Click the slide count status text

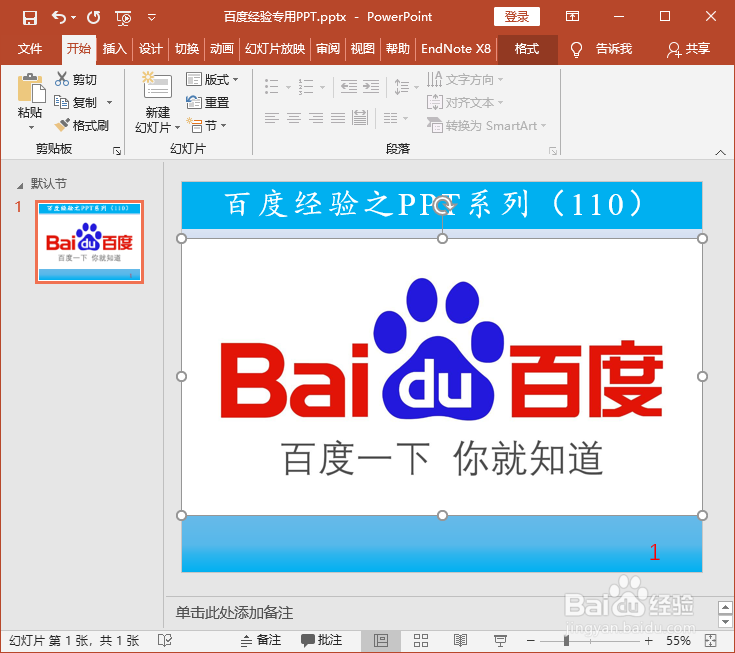click(74, 640)
